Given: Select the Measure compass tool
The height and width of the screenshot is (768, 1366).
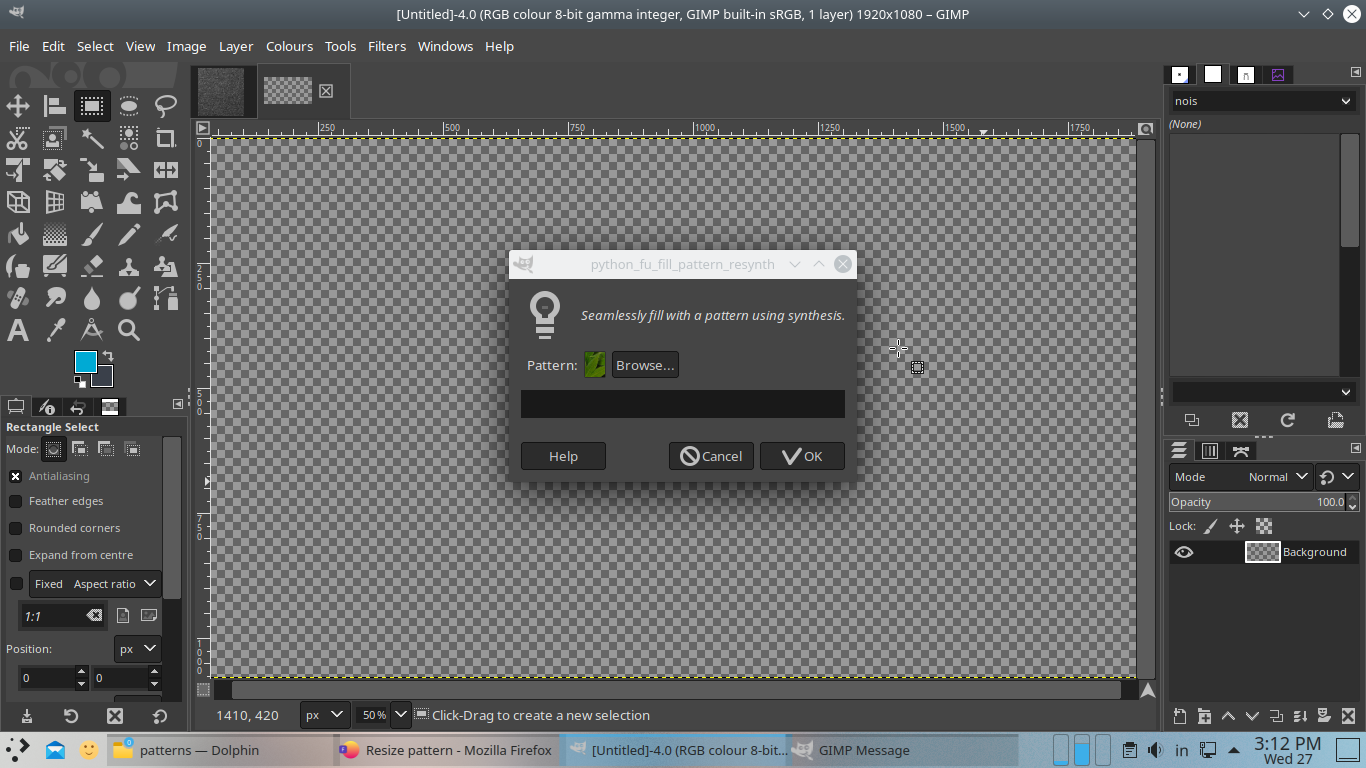Looking at the screenshot, I should 92,330.
